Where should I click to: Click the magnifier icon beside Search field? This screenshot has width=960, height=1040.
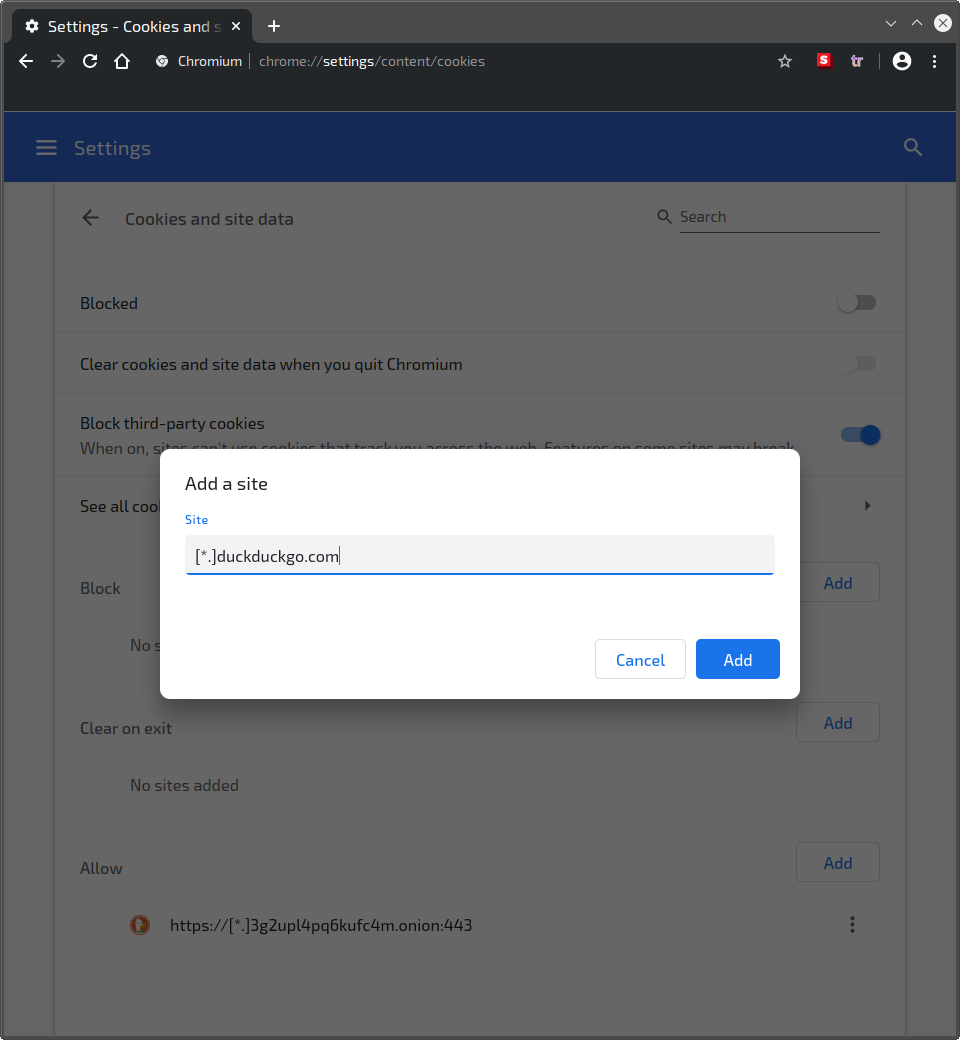tap(664, 217)
